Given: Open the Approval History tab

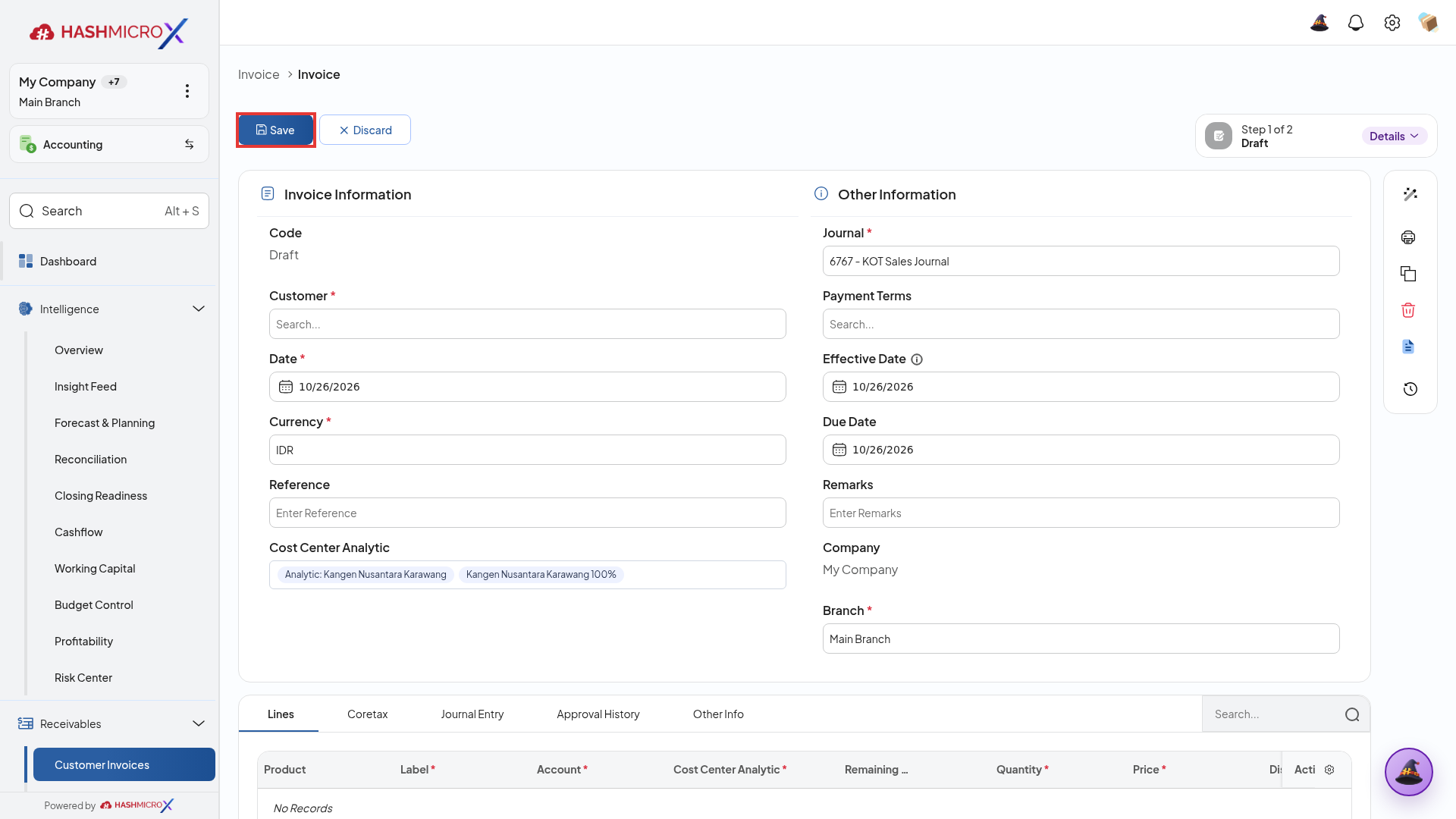Looking at the screenshot, I should click(598, 714).
